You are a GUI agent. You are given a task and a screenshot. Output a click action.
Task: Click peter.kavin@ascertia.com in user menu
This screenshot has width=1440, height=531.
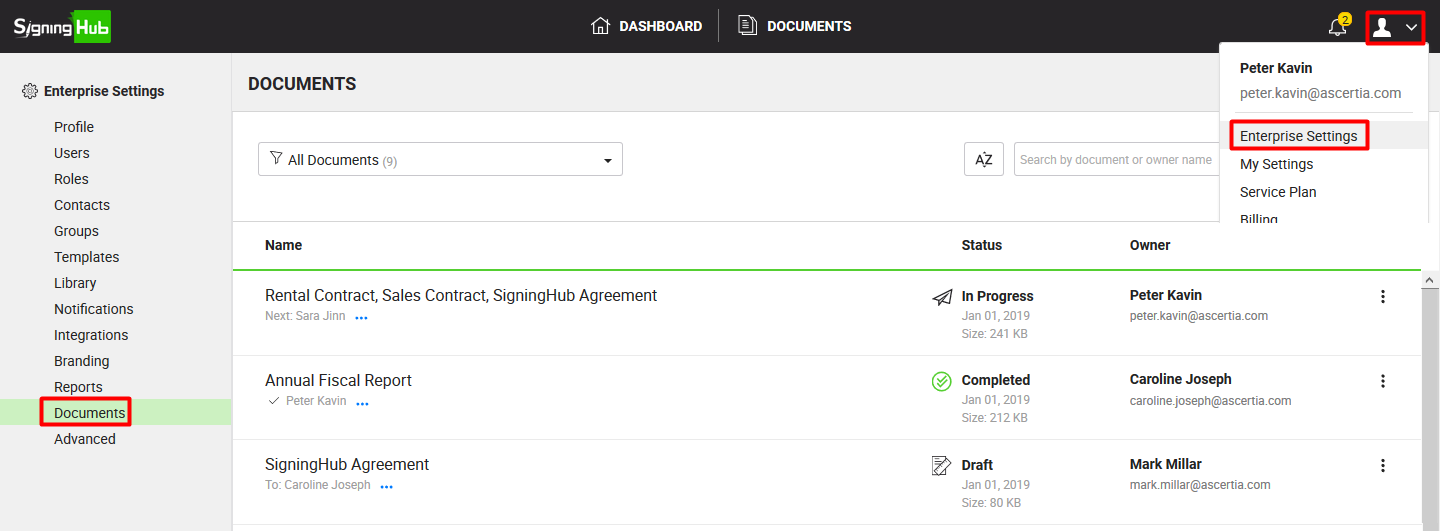pos(1320,93)
